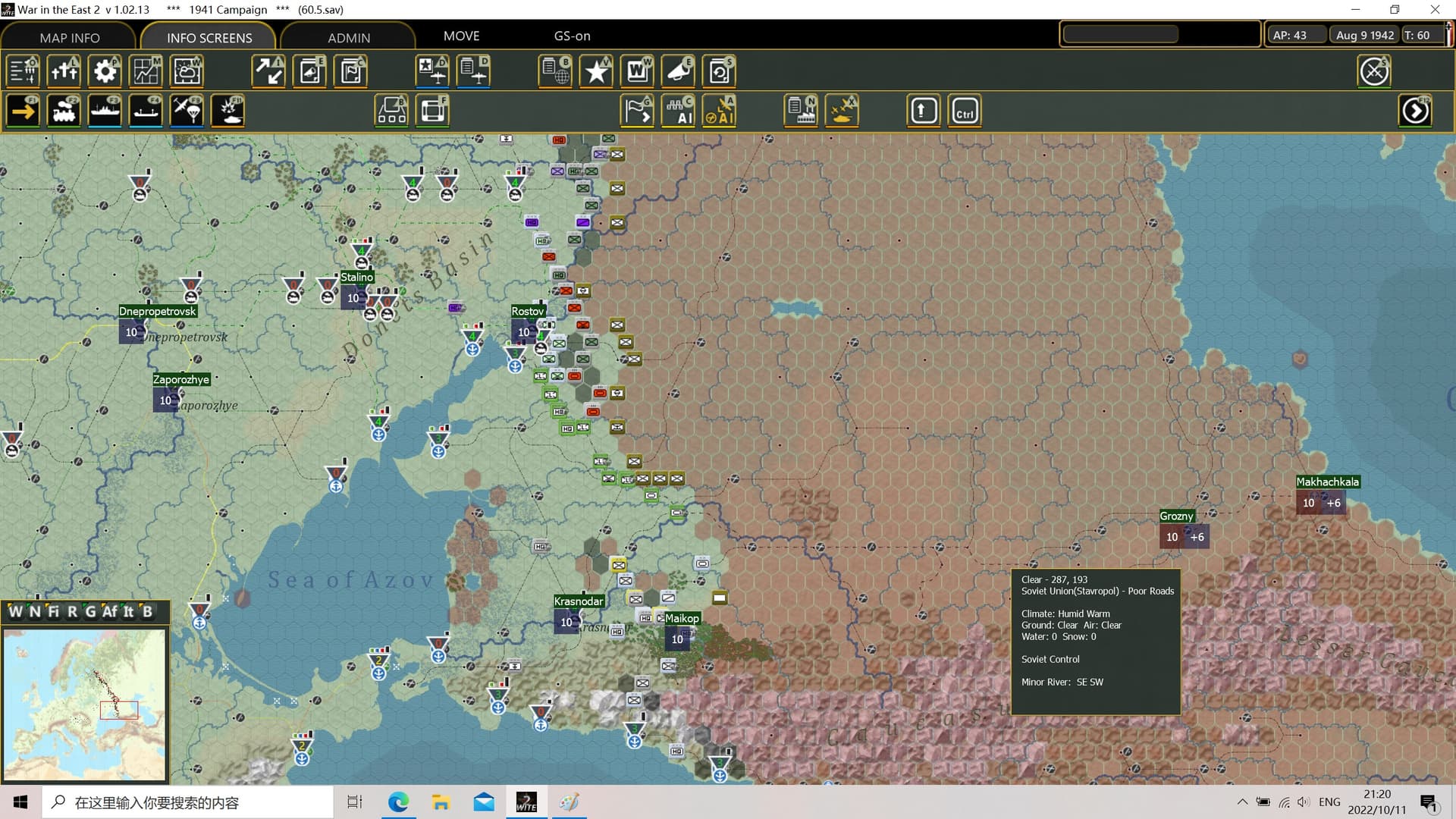The height and width of the screenshot is (819, 1456).
Task: Switch to the MAP INFO tab
Action: click(69, 37)
